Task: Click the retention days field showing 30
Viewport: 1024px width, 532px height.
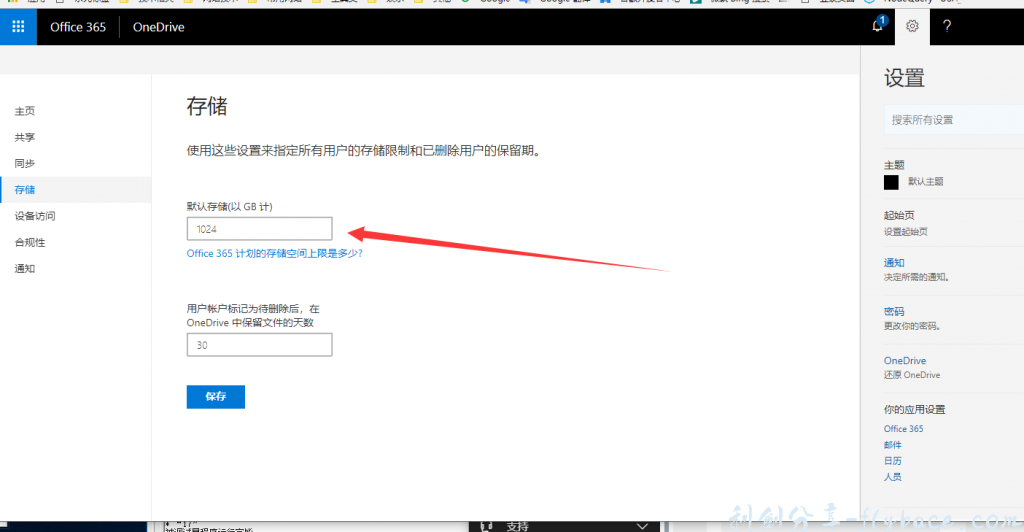Action: [259, 345]
